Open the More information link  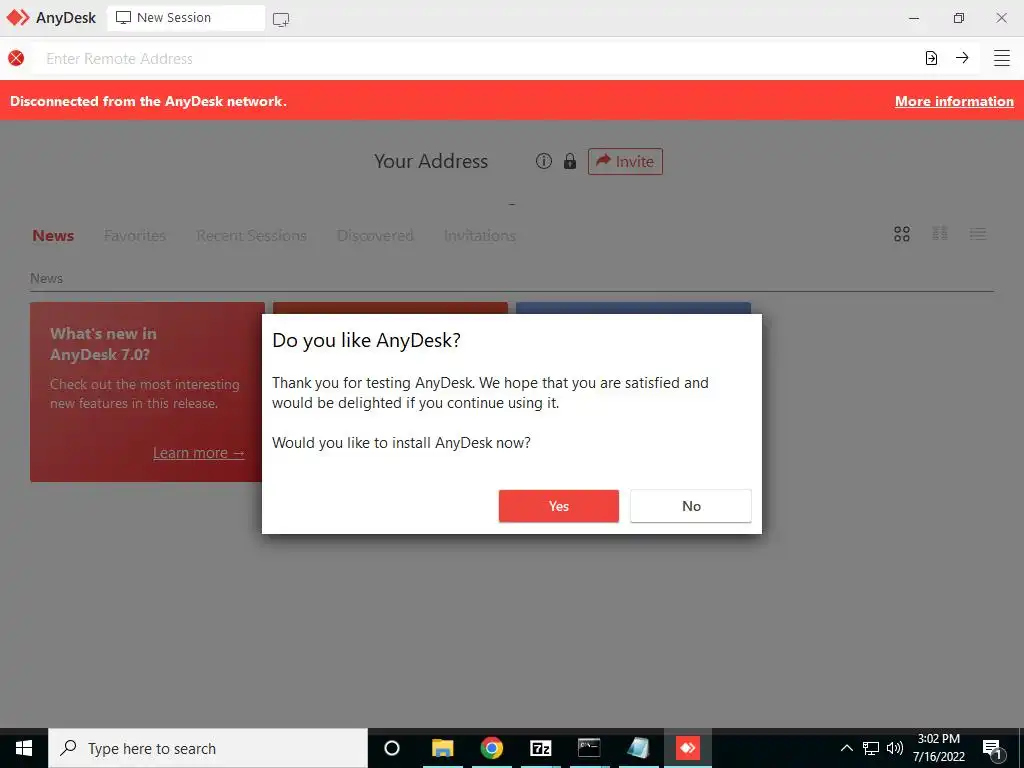click(x=954, y=101)
